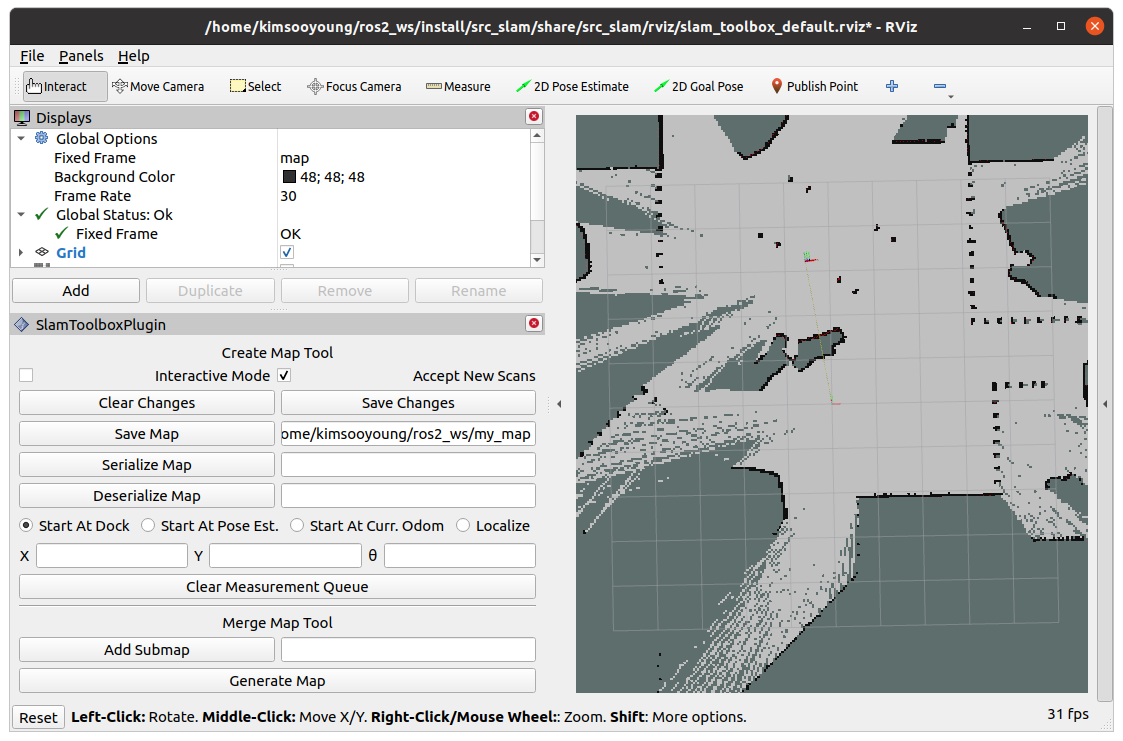Click the Serialize Map button
The height and width of the screenshot is (741, 1123).
point(147,465)
